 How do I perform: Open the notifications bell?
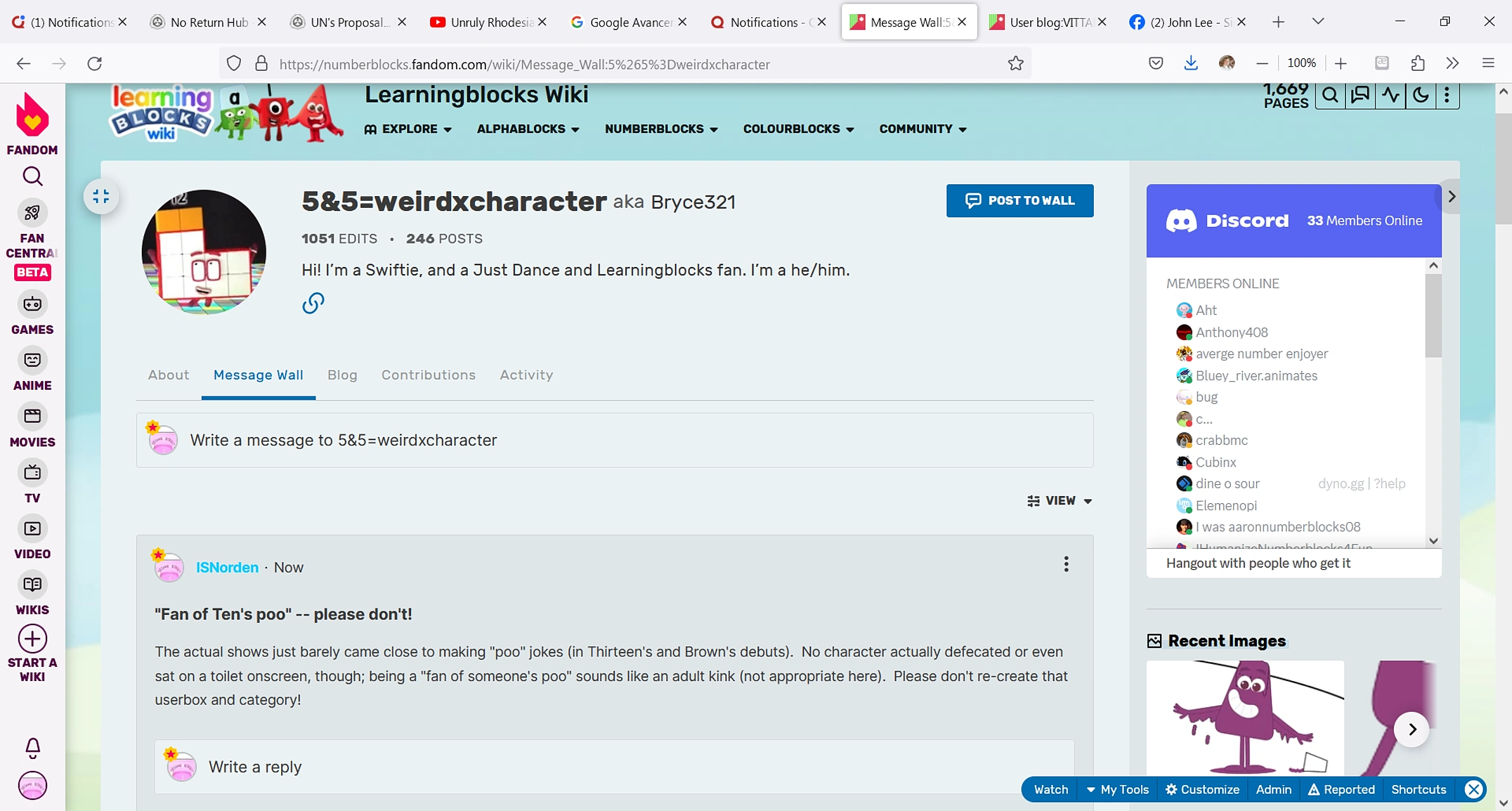pos(32,748)
